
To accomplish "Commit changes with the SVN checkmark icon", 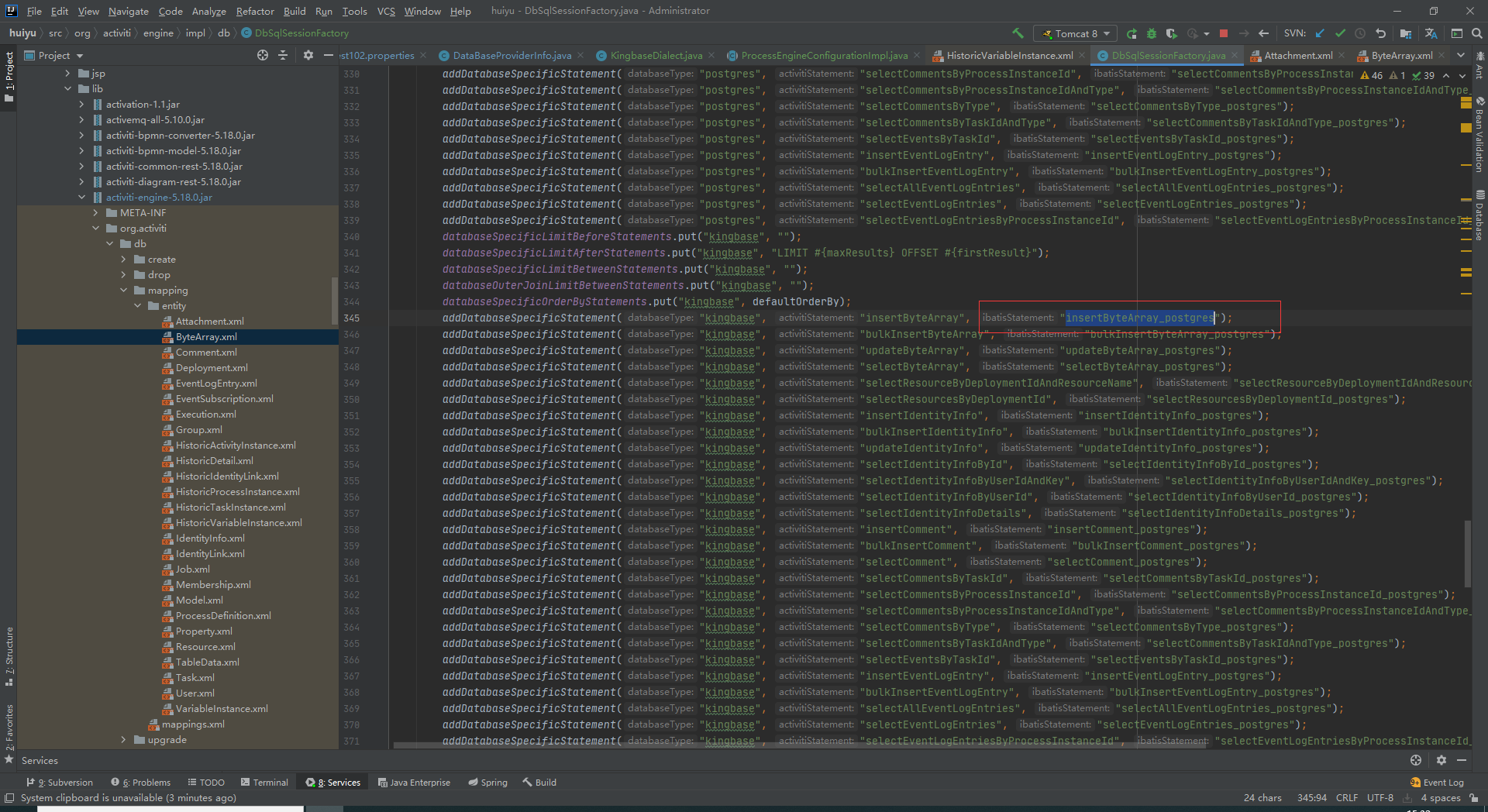I will pos(1340,33).
